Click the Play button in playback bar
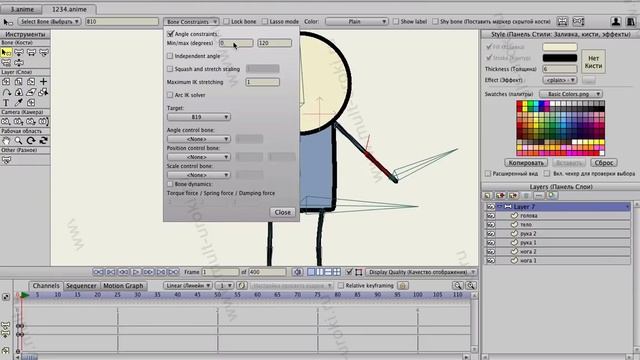This screenshot has height=360, width=640. pyautogui.click(x=135, y=272)
